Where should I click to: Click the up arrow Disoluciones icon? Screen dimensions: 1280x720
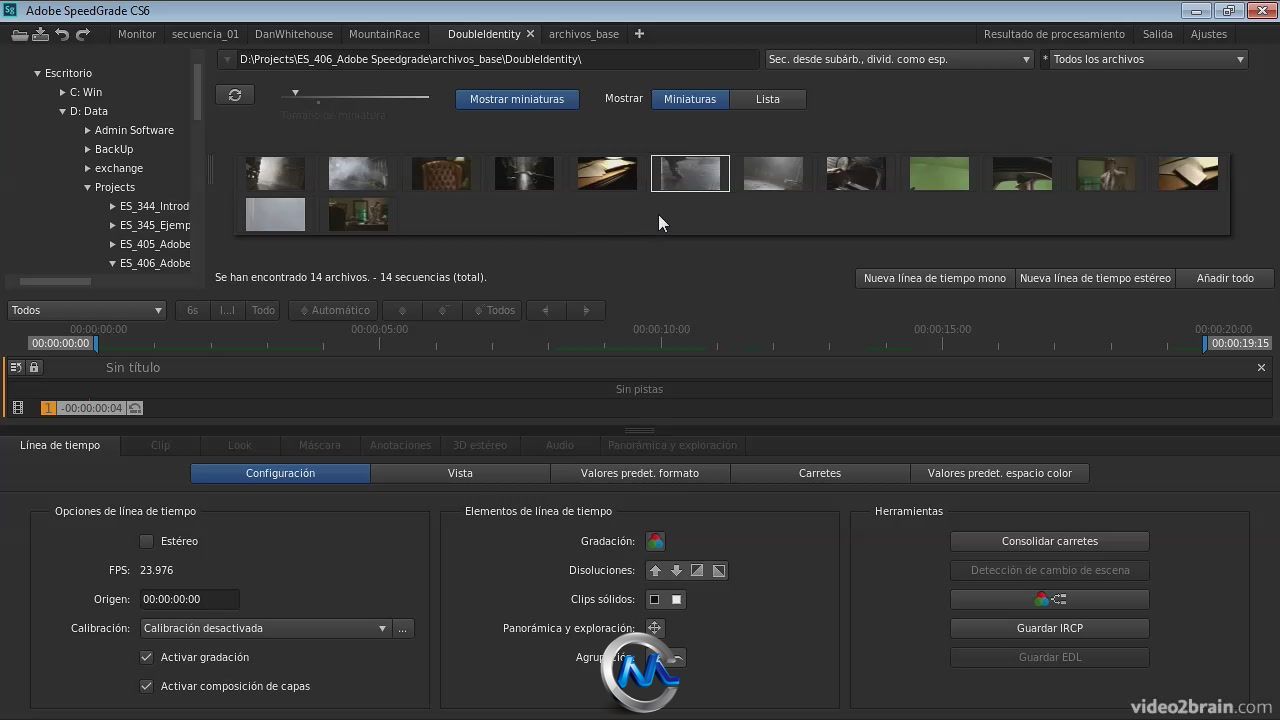655,570
